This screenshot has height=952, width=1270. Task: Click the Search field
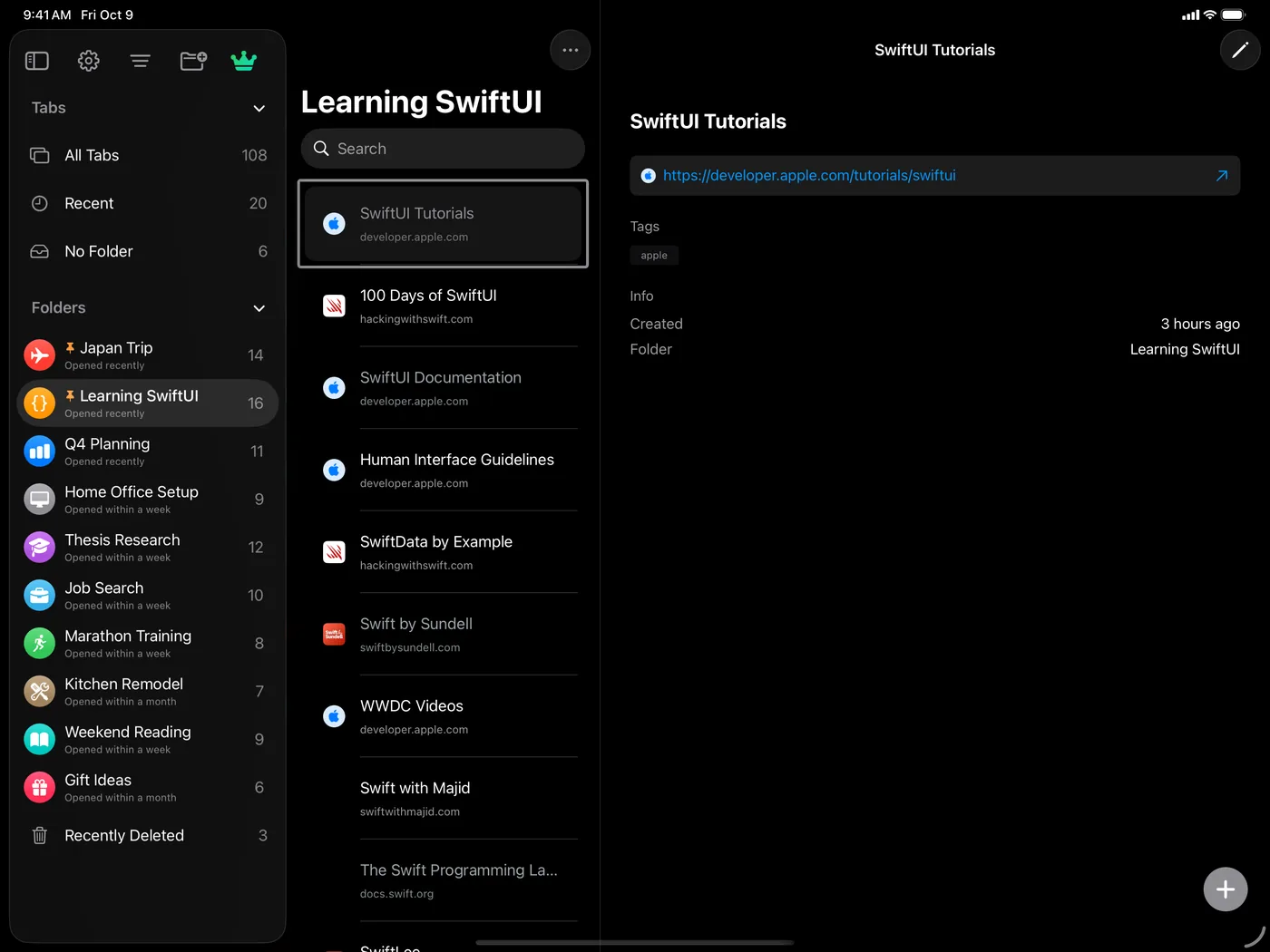(x=443, y=149)
